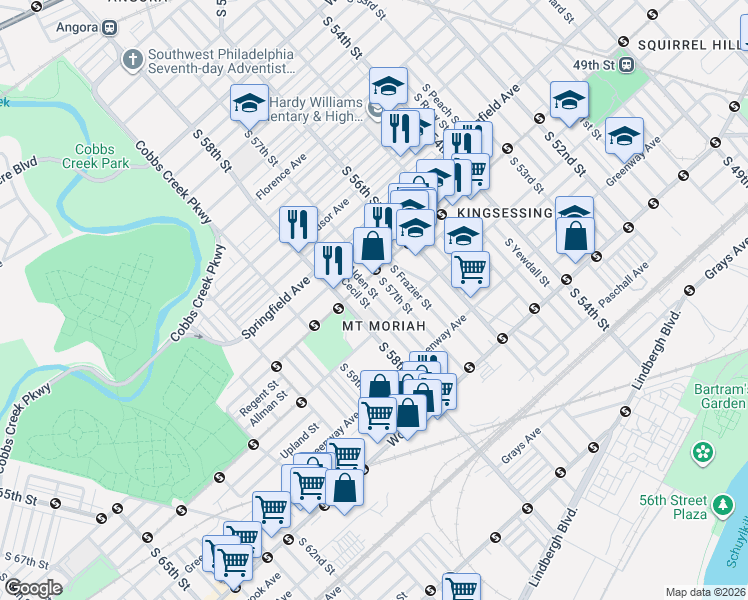Screen dimensions: 748x600
Task: Click the '49th St' station label
Action: click(x=594, y=65)
